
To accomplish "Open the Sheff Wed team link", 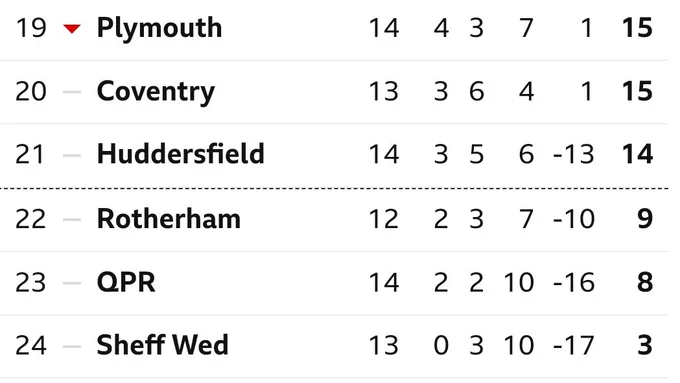I will click(x=163, y=345).
